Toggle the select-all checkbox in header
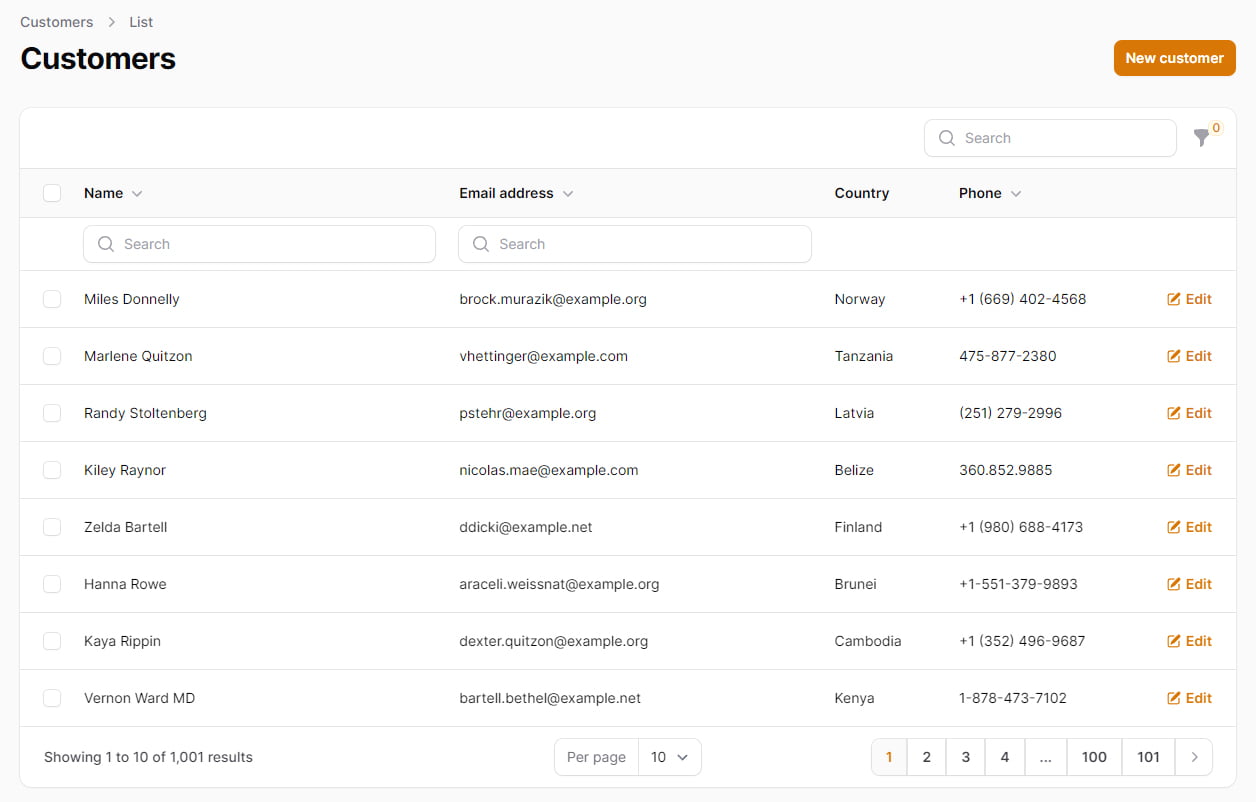The height and width of the screenshot is (802, 1256). pyautogui.click(x=52, y=193)
